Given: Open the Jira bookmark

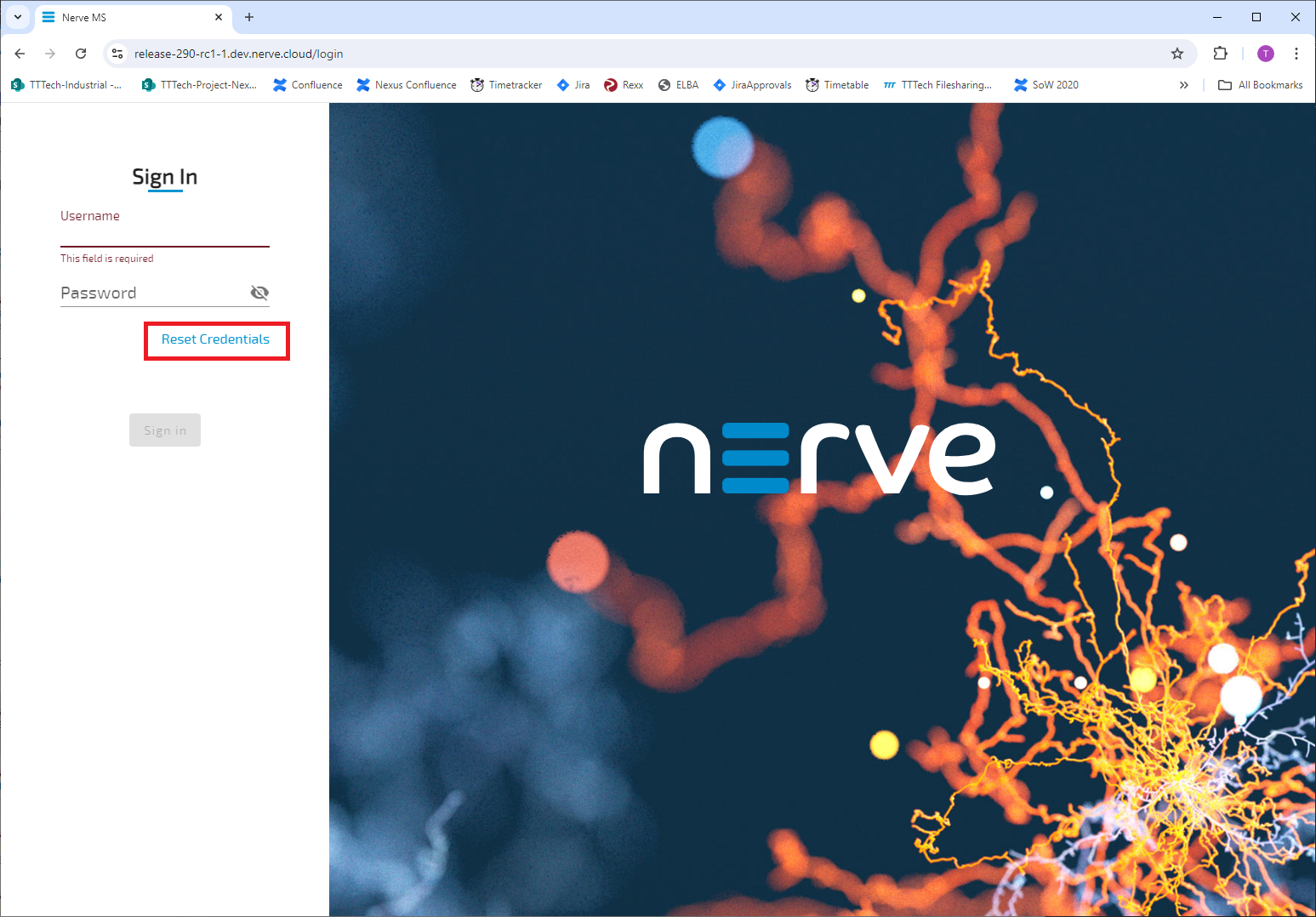Looking at the screenshot, I should pyautogui.click(x=573, y=85).
